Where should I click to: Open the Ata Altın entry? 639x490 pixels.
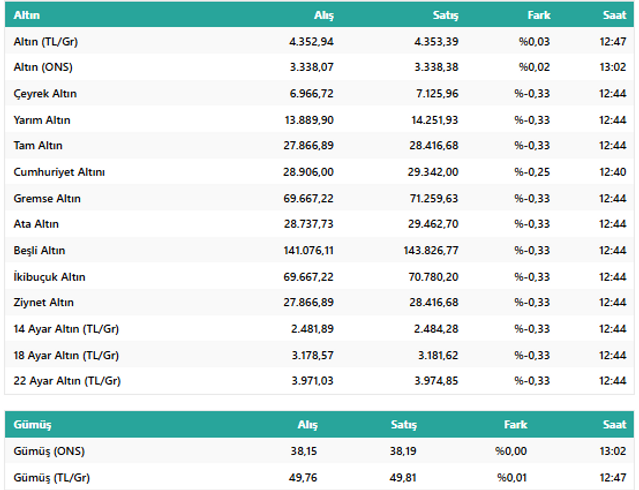click(36, 224)
